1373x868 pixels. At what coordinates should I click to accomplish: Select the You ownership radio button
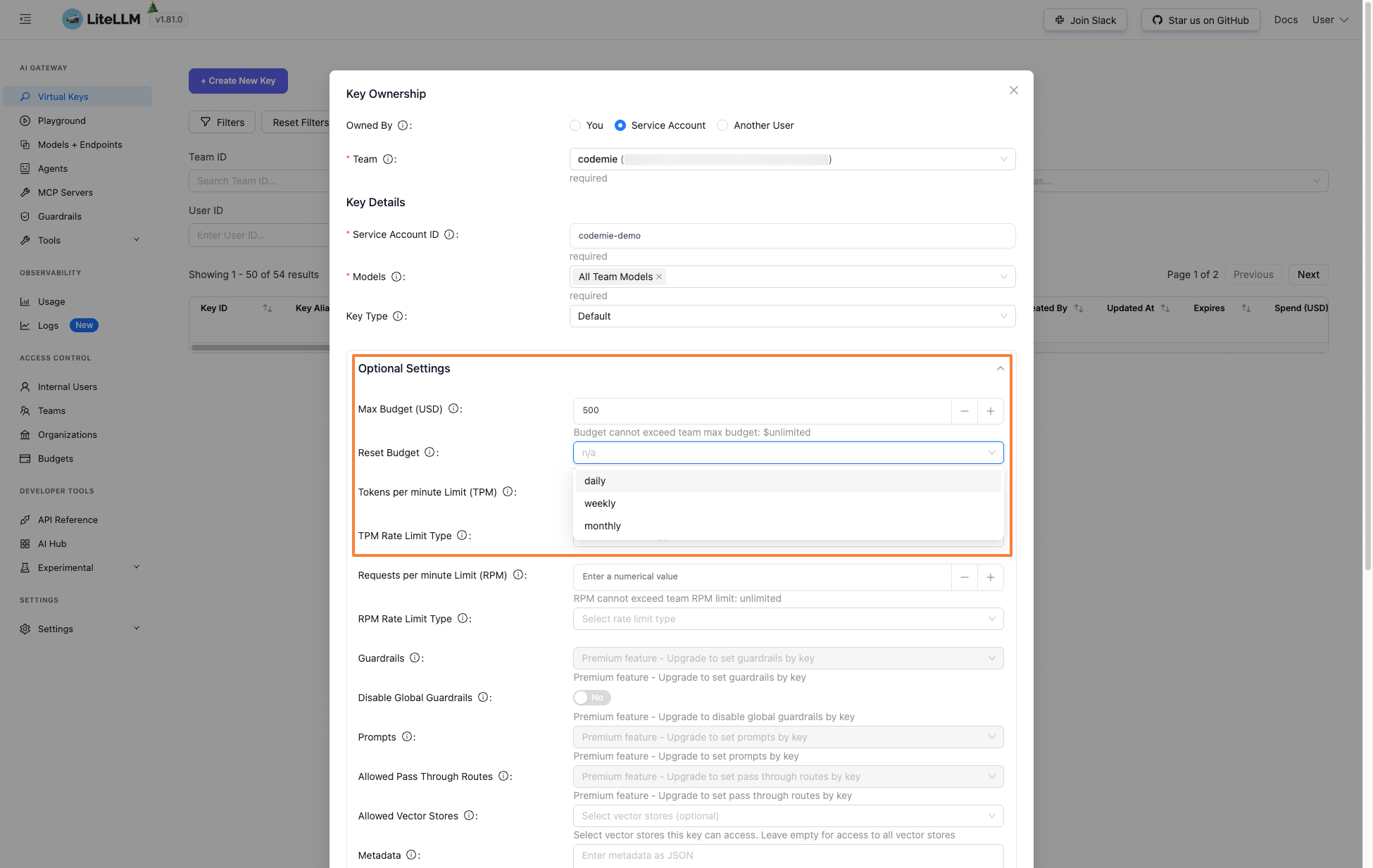[x=575, y=125]
